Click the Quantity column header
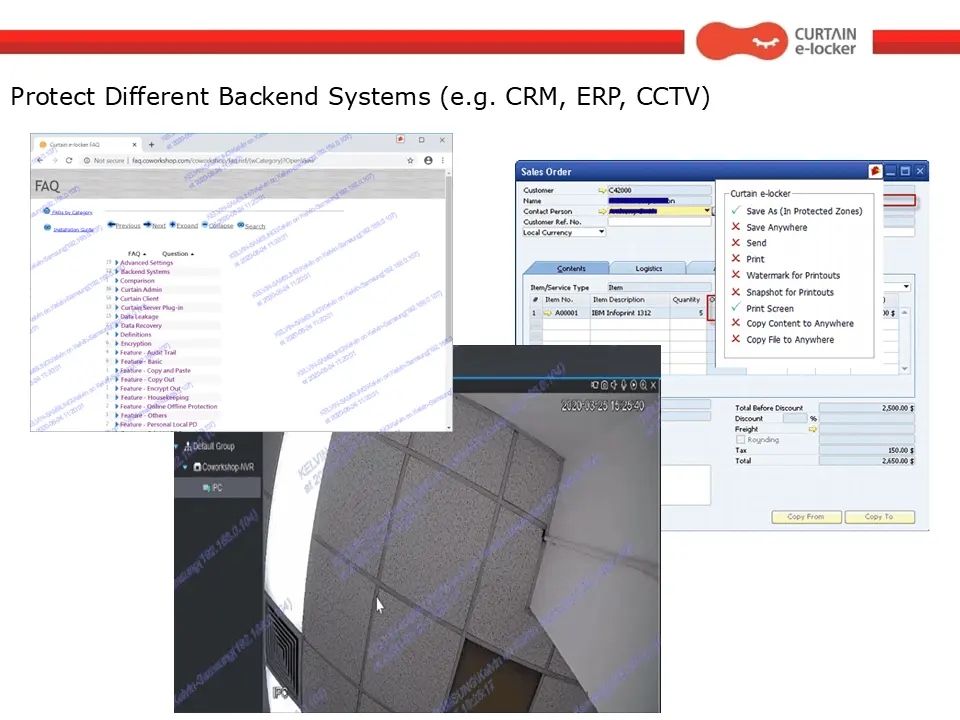Viewport: 960px width, 720px height. click(x=686, y=299)
